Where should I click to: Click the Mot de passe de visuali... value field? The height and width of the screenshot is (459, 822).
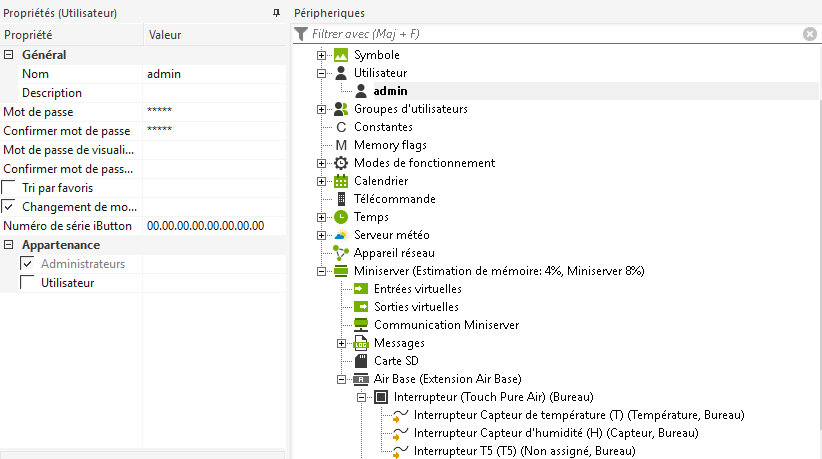coord(214,150)
